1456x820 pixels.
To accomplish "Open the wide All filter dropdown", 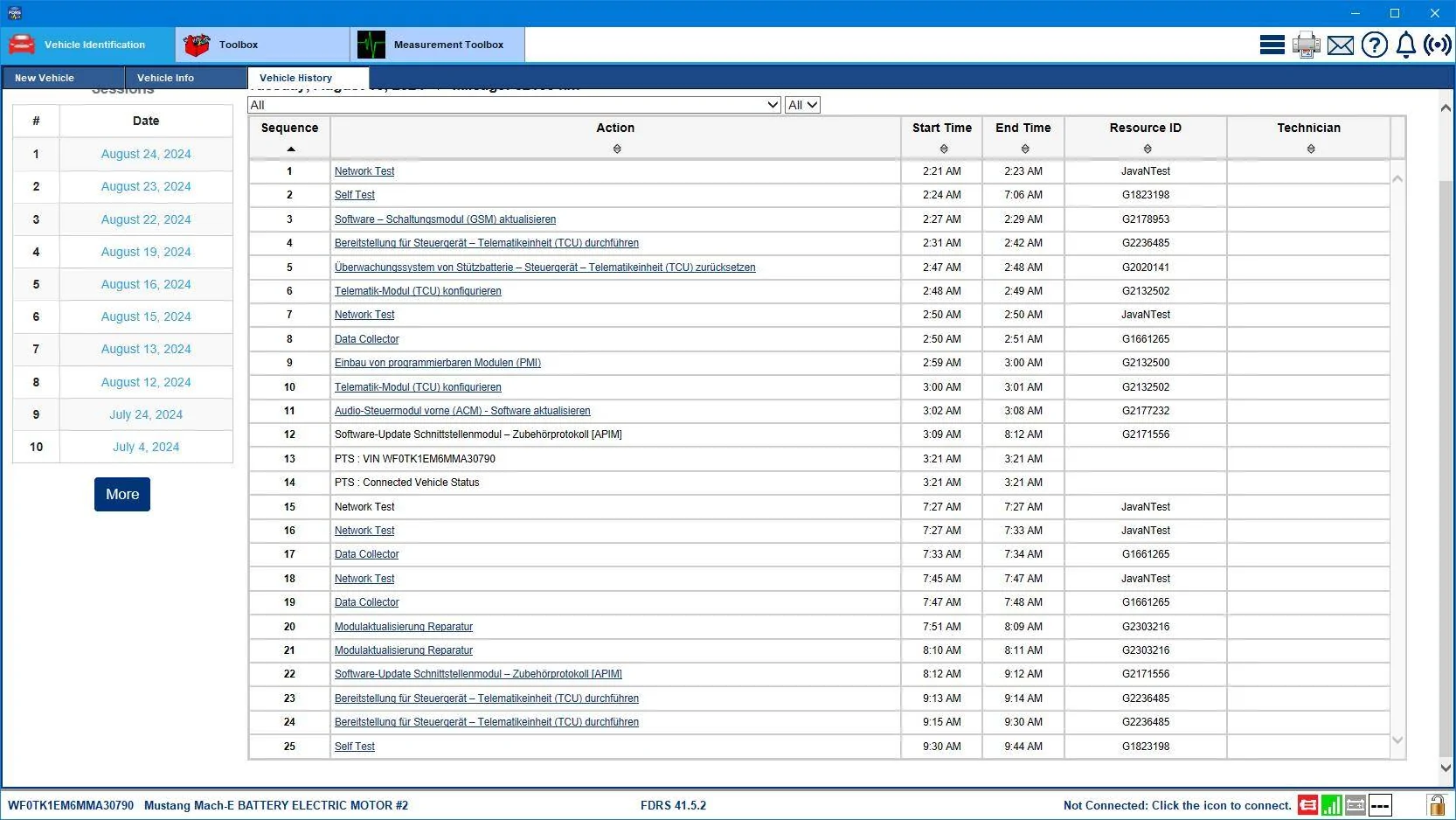I will tap(515, 105).
